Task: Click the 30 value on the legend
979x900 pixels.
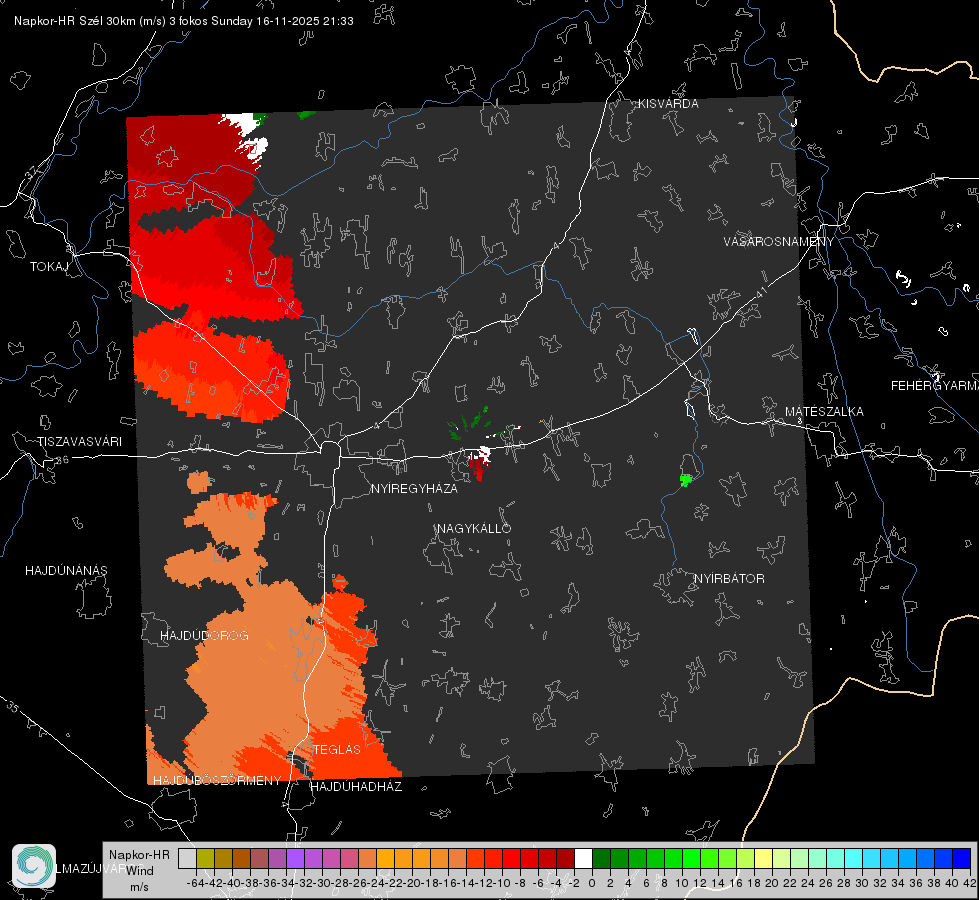Action: [x=862, y=883]
